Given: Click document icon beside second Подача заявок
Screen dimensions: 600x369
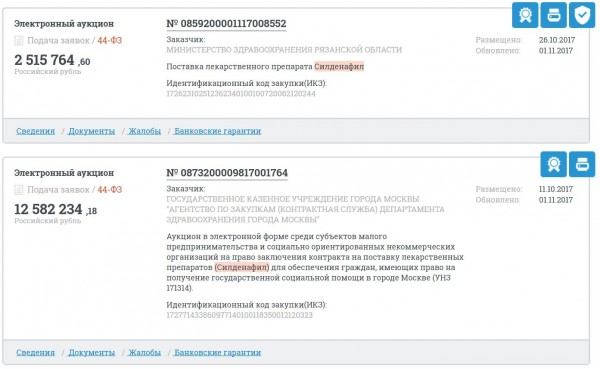Looking at the screenshot, I should click(18, 190).
